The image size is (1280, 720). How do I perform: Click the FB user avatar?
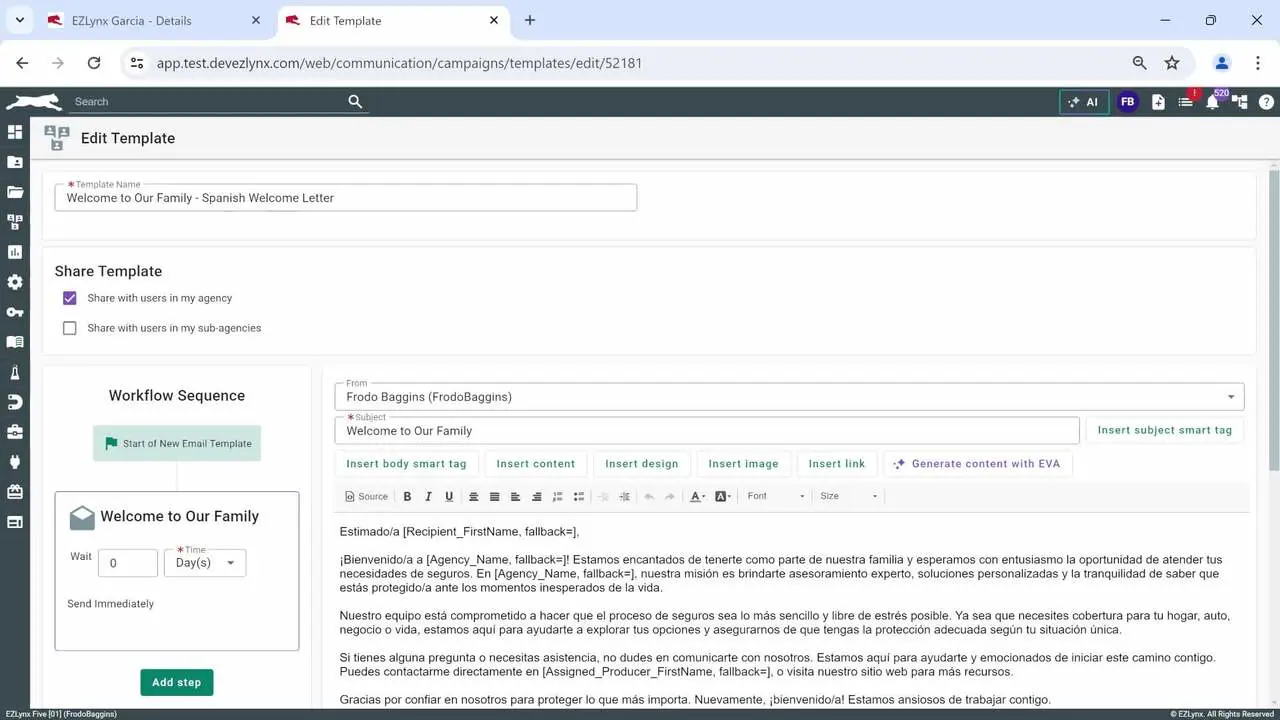pyautogui.click(x=1127, y=102)
